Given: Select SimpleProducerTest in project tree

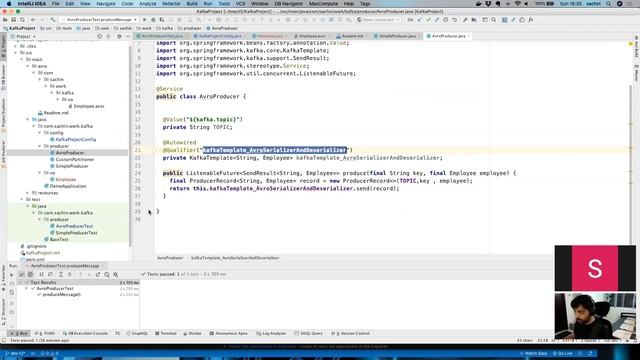Looking at the screenshot, I should point(76,233).
